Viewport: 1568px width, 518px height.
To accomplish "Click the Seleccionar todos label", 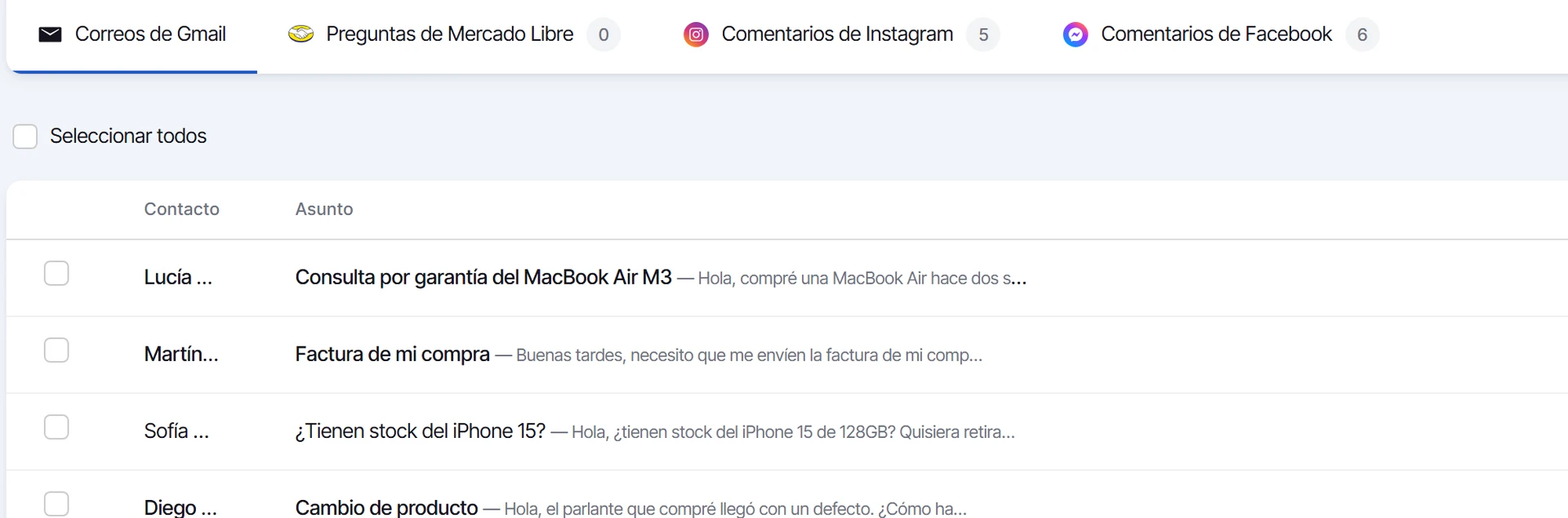I will pos(128,136).
